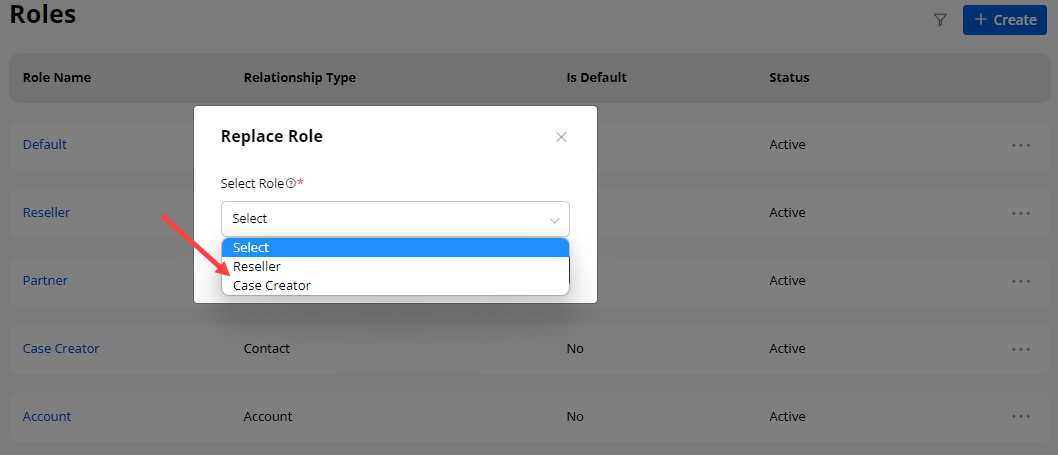1058x455 pixels.
Task: Open the Default role link
Action: 45,145
